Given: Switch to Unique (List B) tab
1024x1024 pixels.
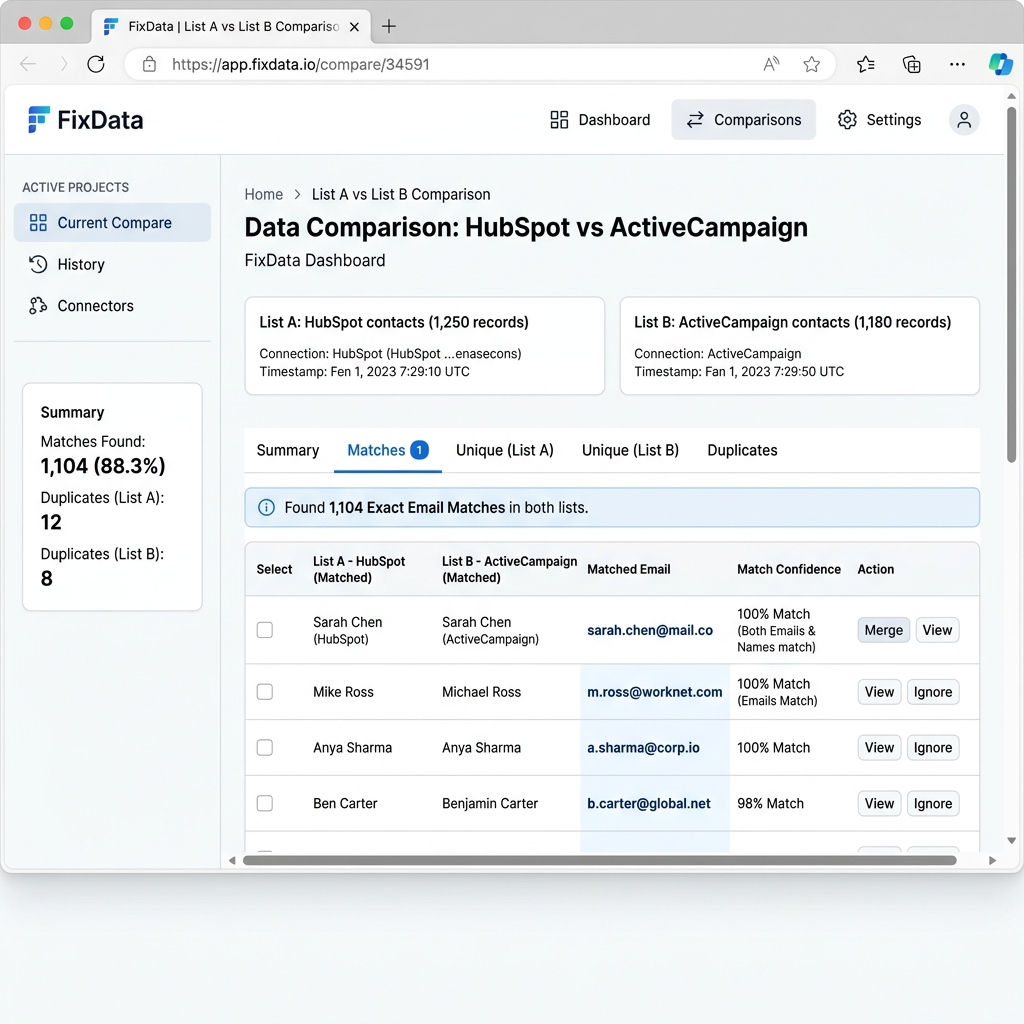Looking at the screenshot, I should coord(630,450).
